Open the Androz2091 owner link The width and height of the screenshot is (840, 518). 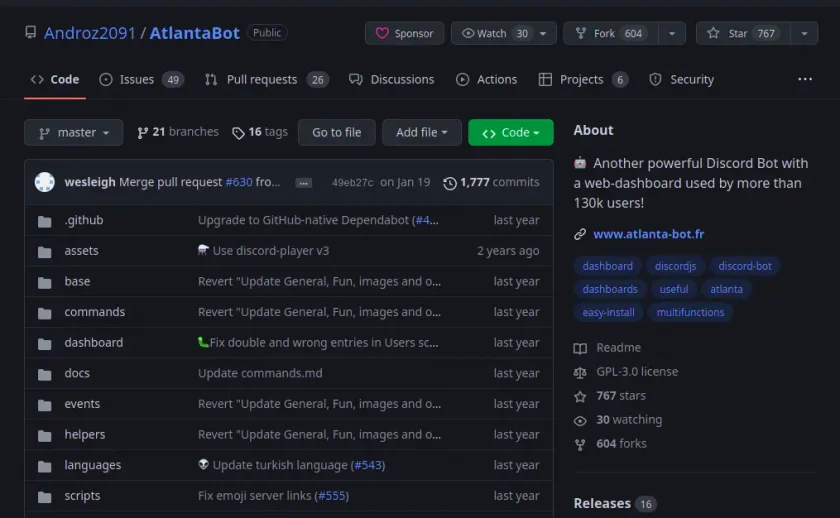89,33
